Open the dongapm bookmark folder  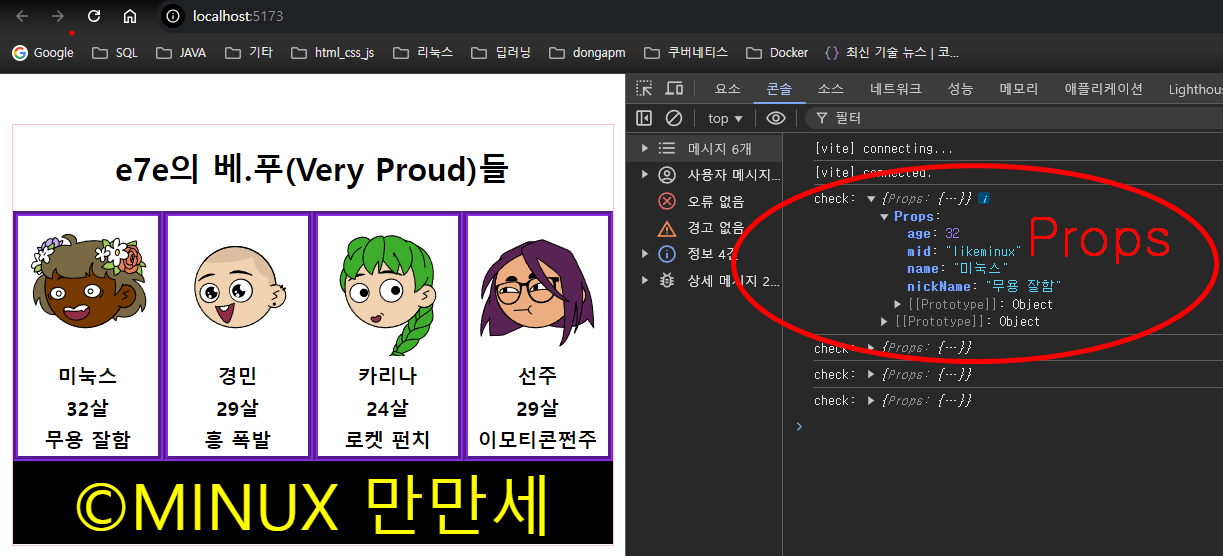[x=588, y=53]
